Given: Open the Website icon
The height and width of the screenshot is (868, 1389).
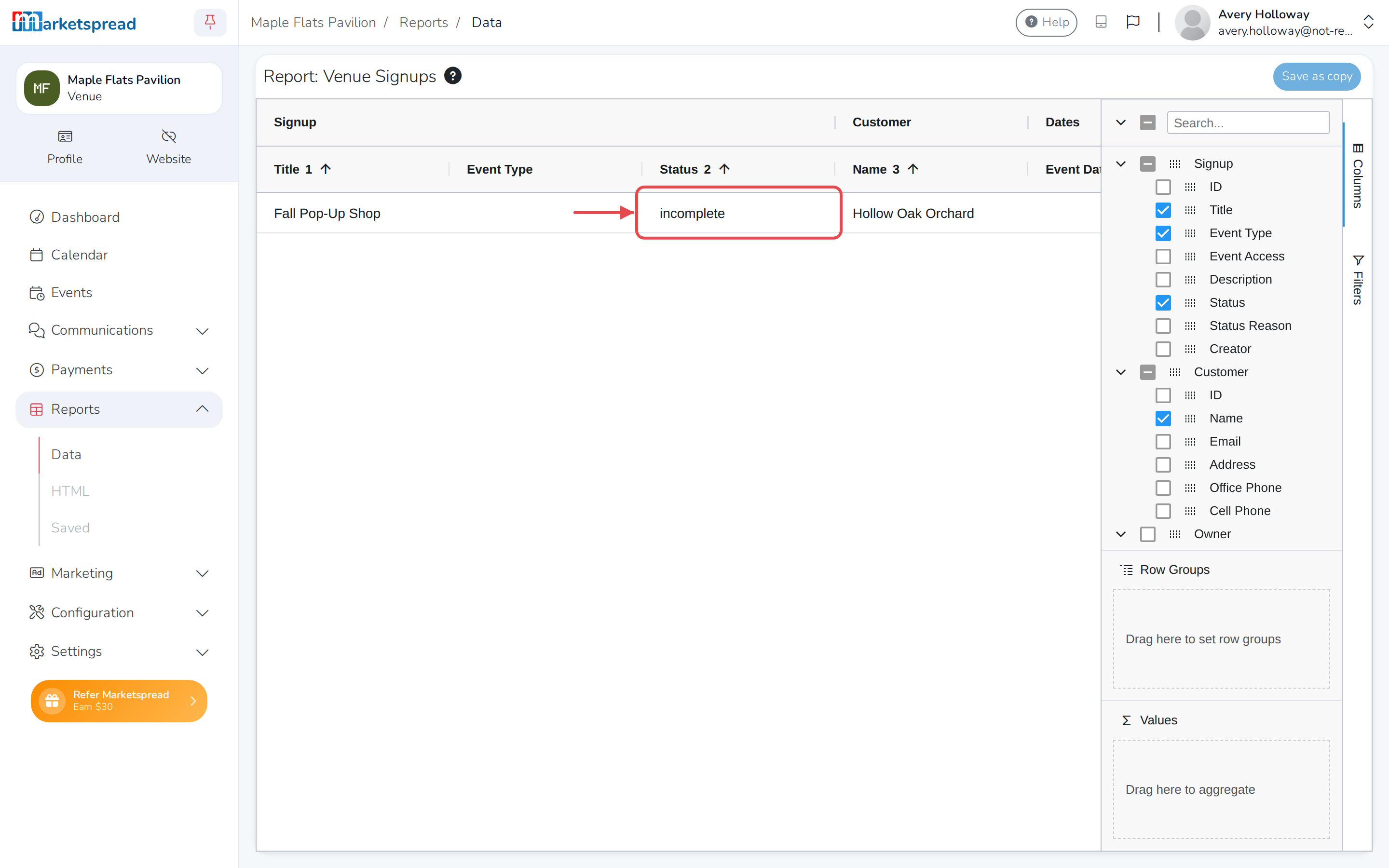Looking at the screenshot, I should click(x=169, y=136).
